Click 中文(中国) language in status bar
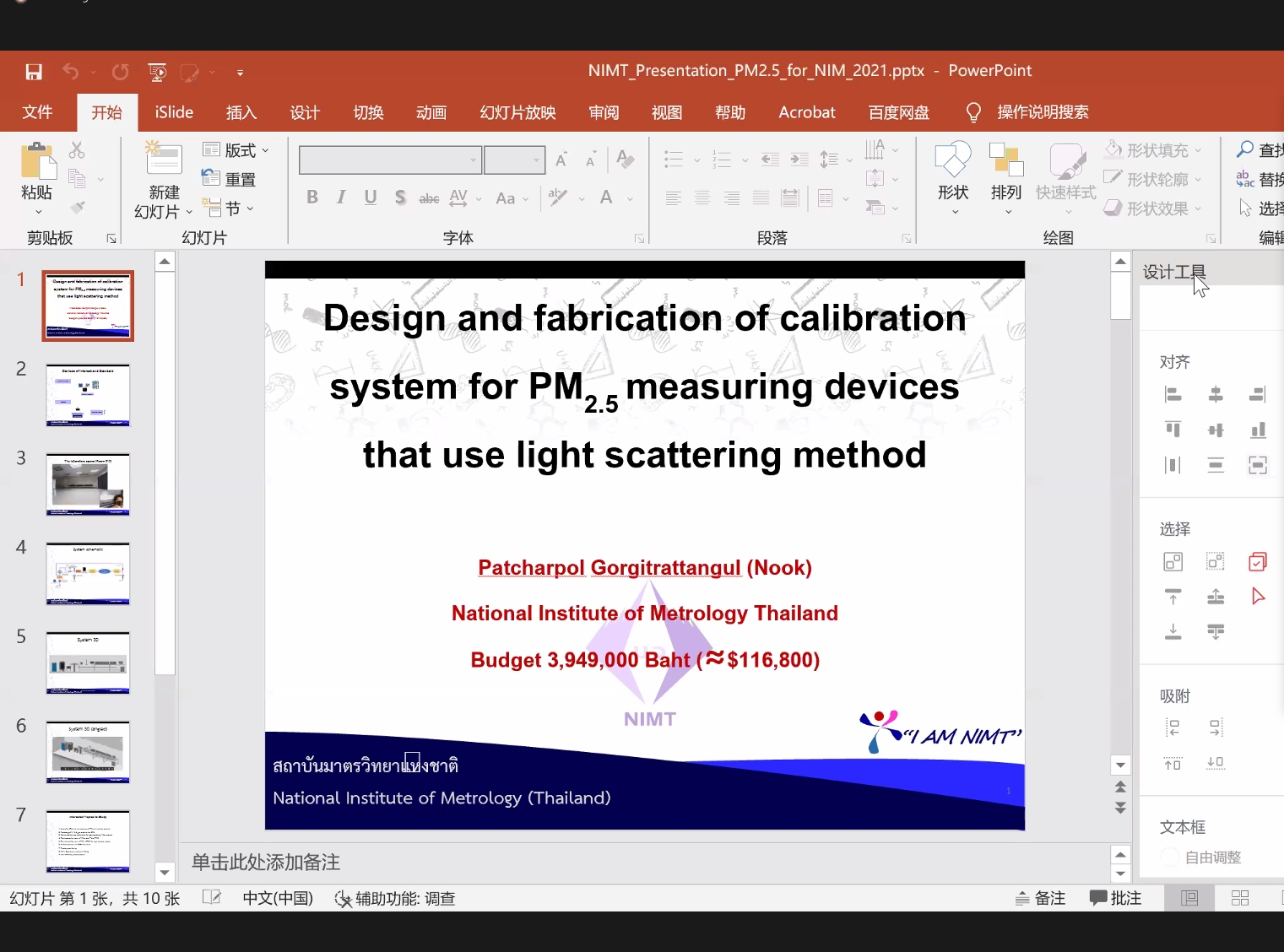The image size is (1284, 952). coord(278,898)
